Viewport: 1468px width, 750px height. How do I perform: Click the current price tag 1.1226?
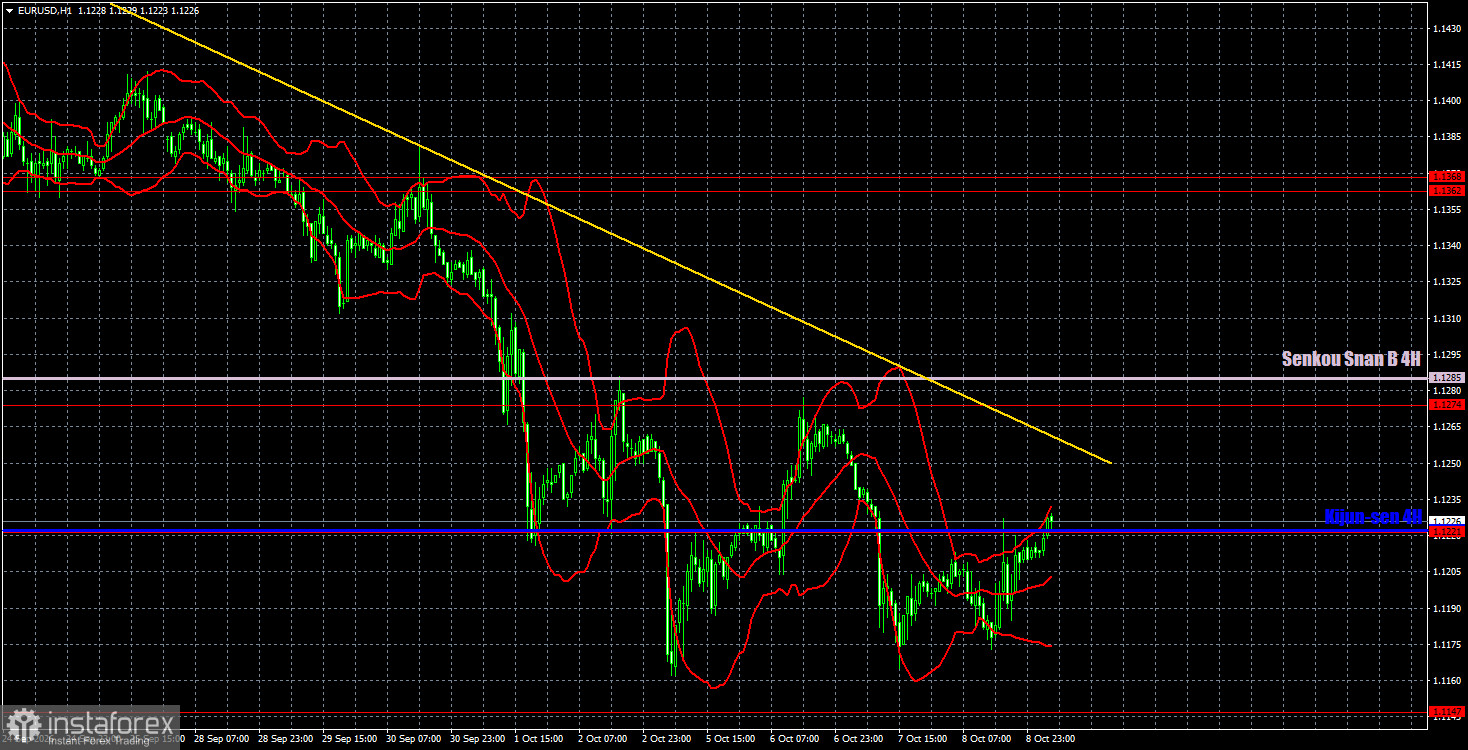(1447, 521)
